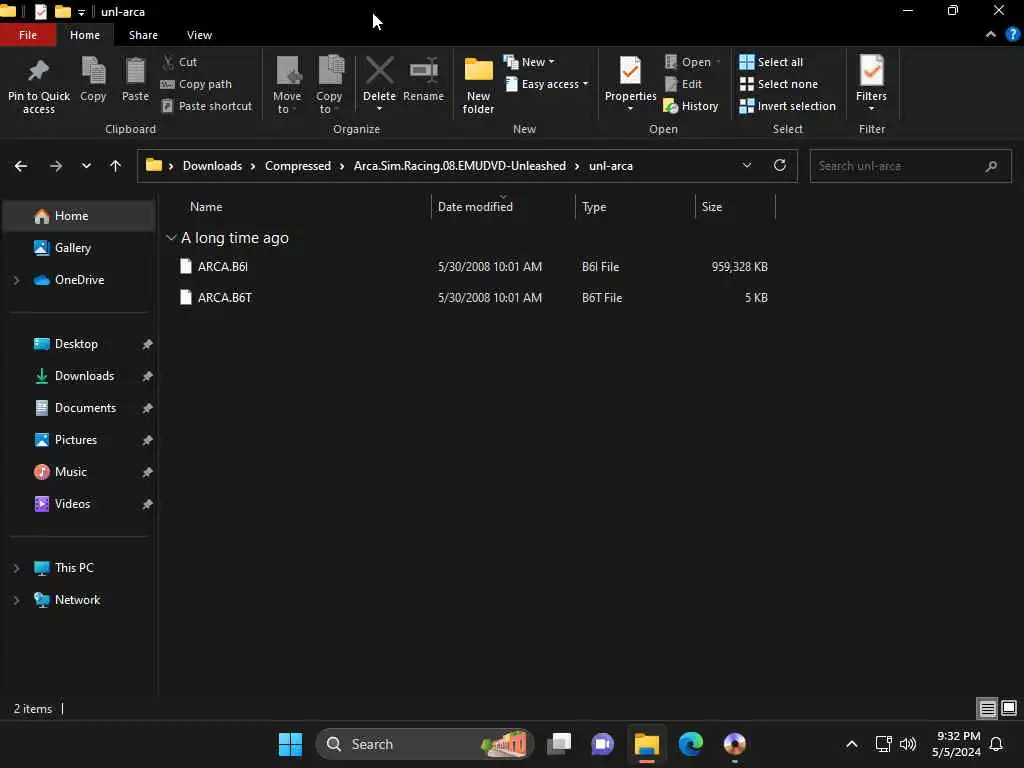Click Arca.Sim.Racing.08.EMUDVD-Unleashed breadcrumb
The image size is (1024, 768).
[x=460, y=166]
